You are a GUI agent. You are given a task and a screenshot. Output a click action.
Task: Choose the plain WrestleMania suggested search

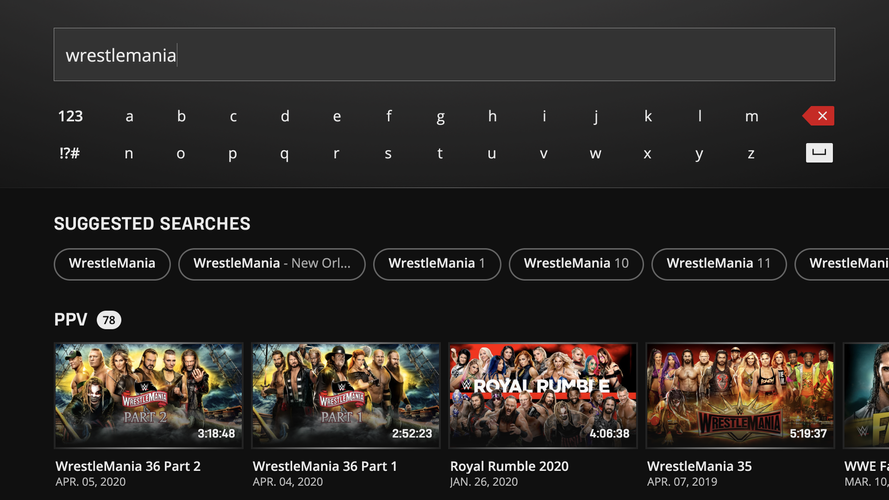coord(112,264)
